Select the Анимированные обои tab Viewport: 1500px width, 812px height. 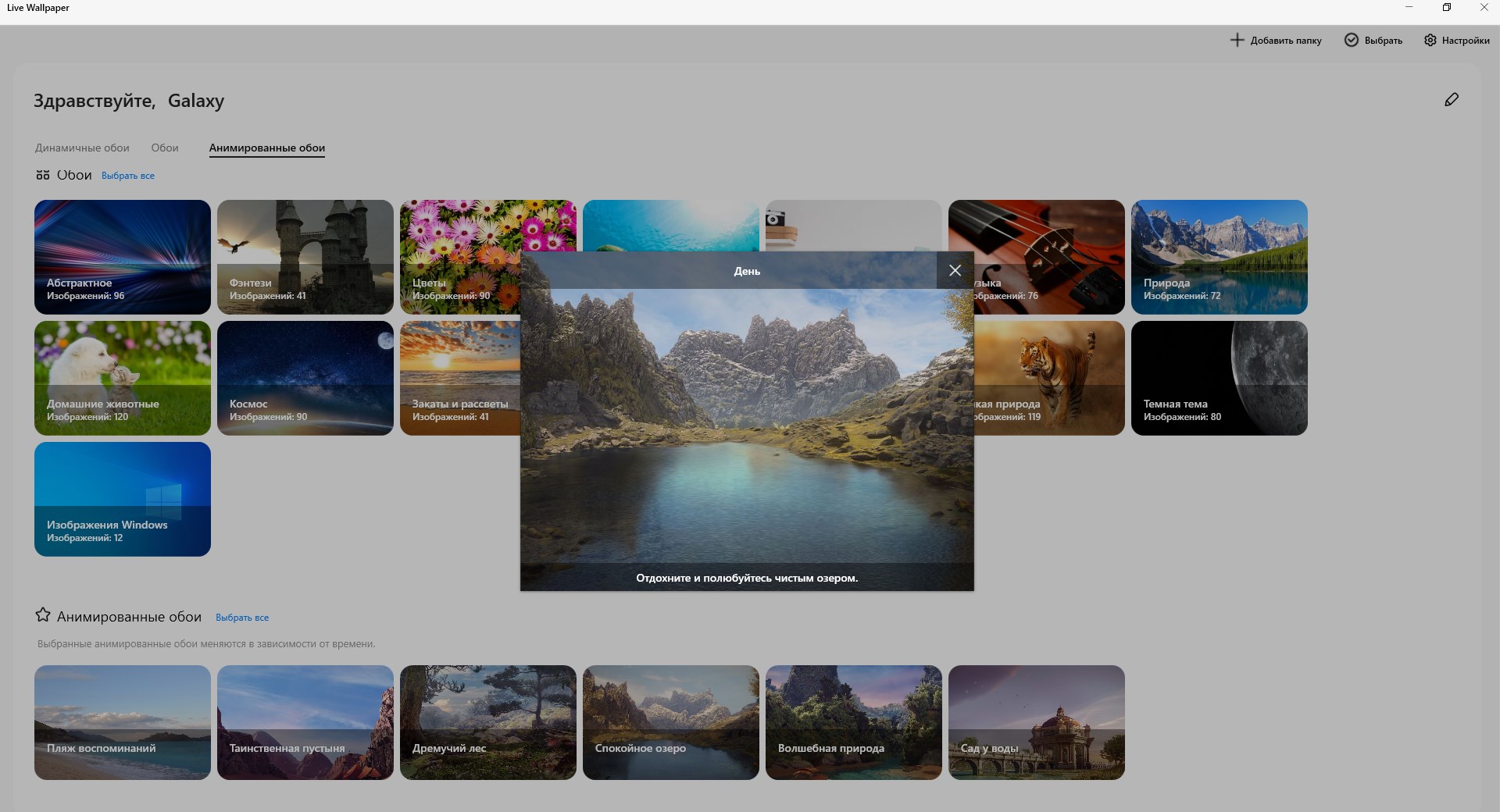tap(267, 148)
